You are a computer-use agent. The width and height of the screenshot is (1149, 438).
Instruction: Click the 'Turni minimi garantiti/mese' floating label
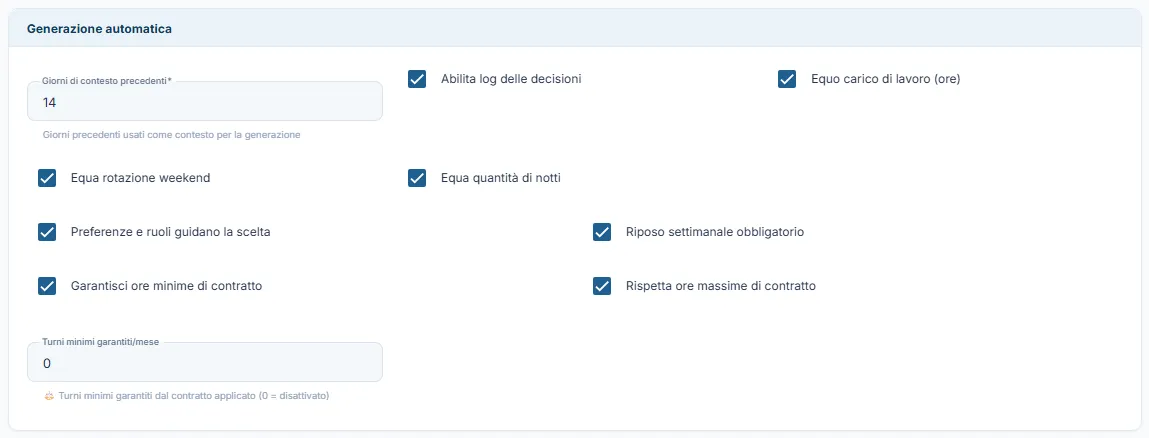click(100, 342)
